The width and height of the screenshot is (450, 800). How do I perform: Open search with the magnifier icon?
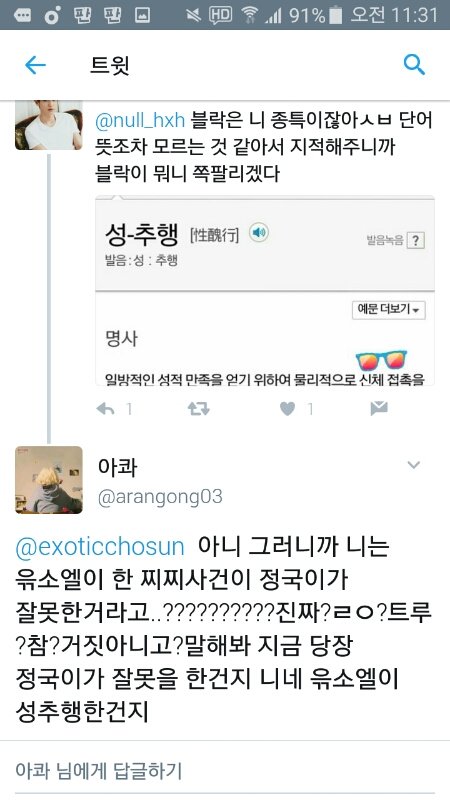414,65
